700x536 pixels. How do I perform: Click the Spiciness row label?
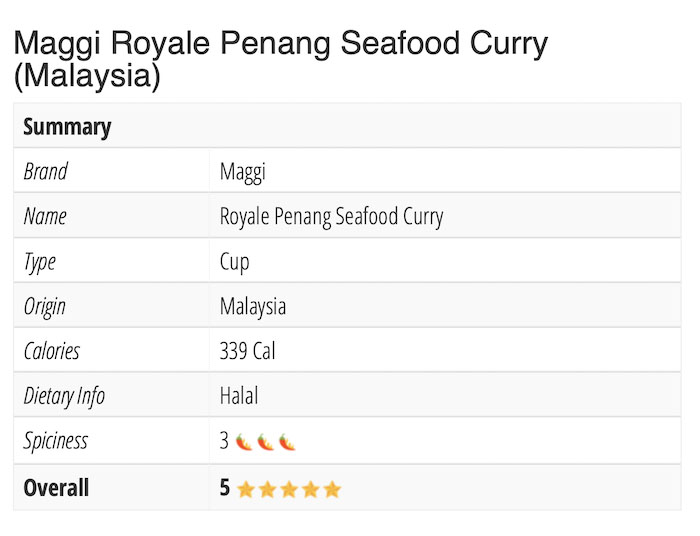(x=56, y=441)
